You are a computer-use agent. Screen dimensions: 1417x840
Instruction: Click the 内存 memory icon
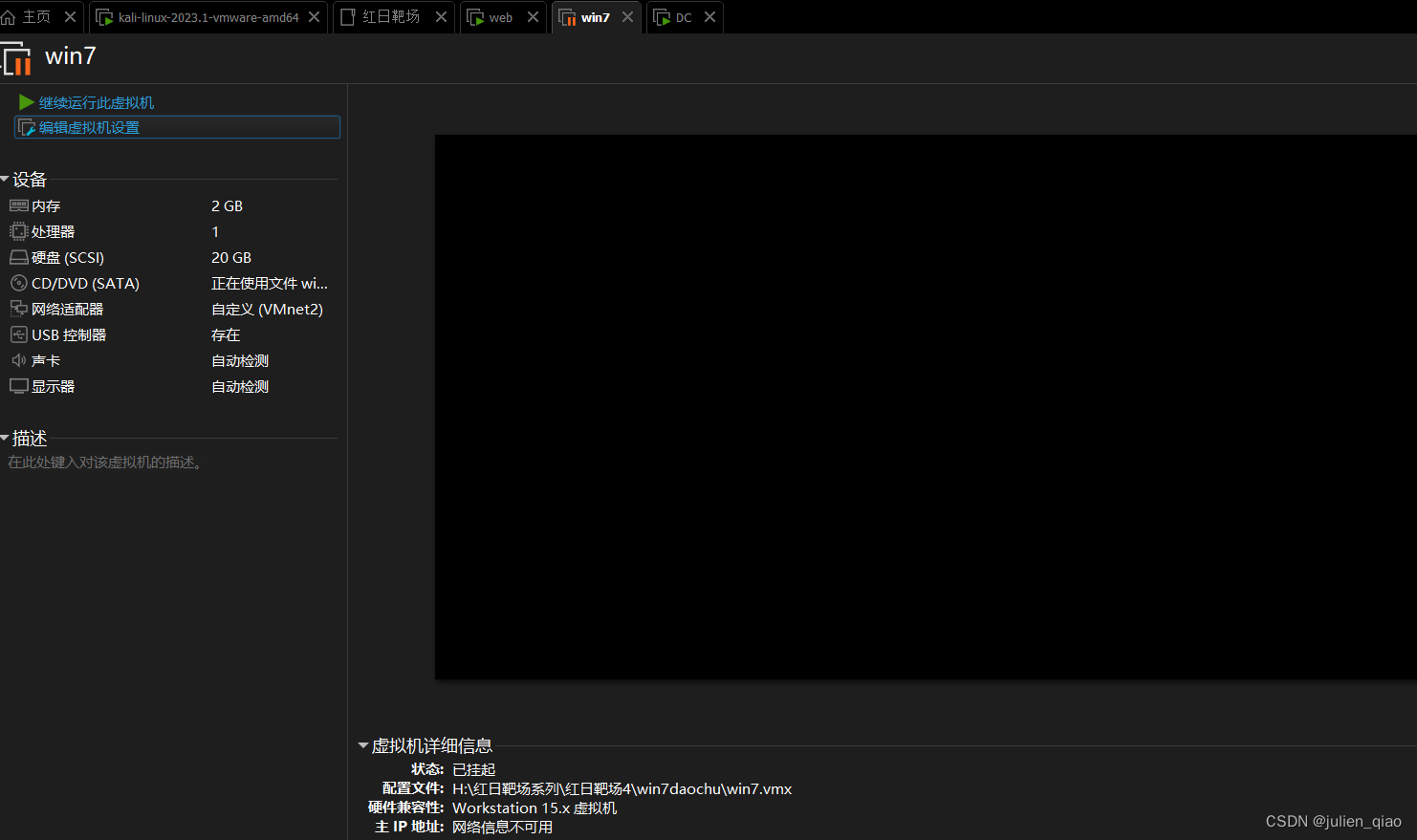click(x=18, y=205)
